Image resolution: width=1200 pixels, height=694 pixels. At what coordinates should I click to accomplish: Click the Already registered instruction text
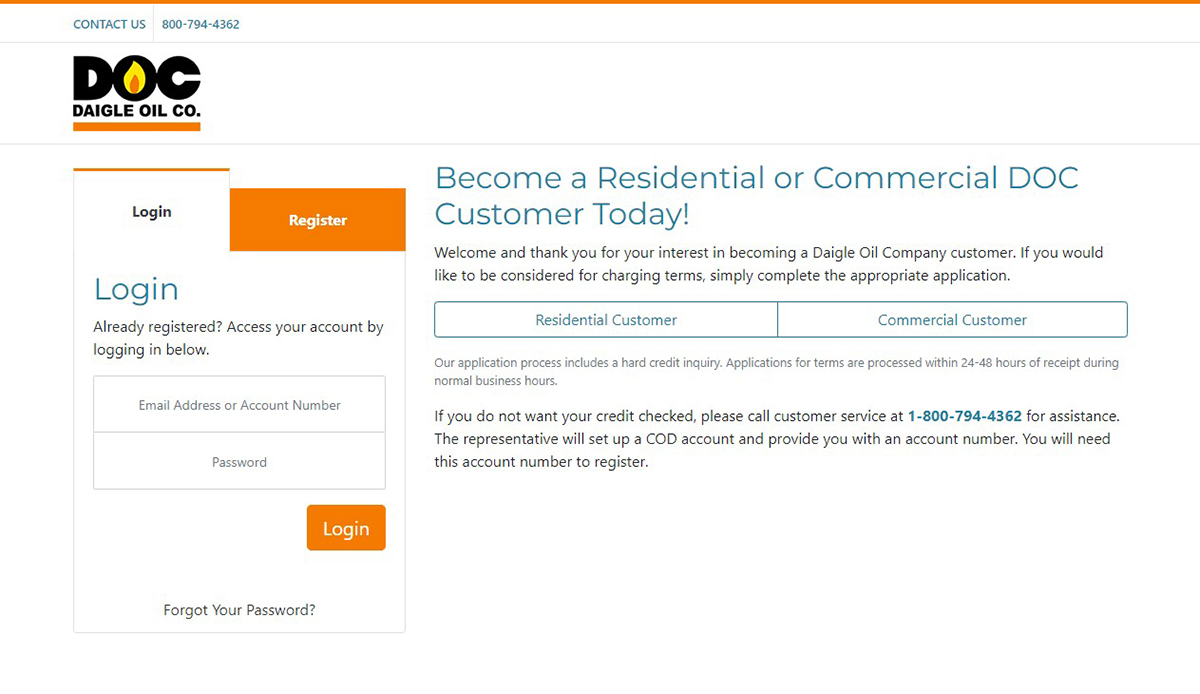(238, 338)
